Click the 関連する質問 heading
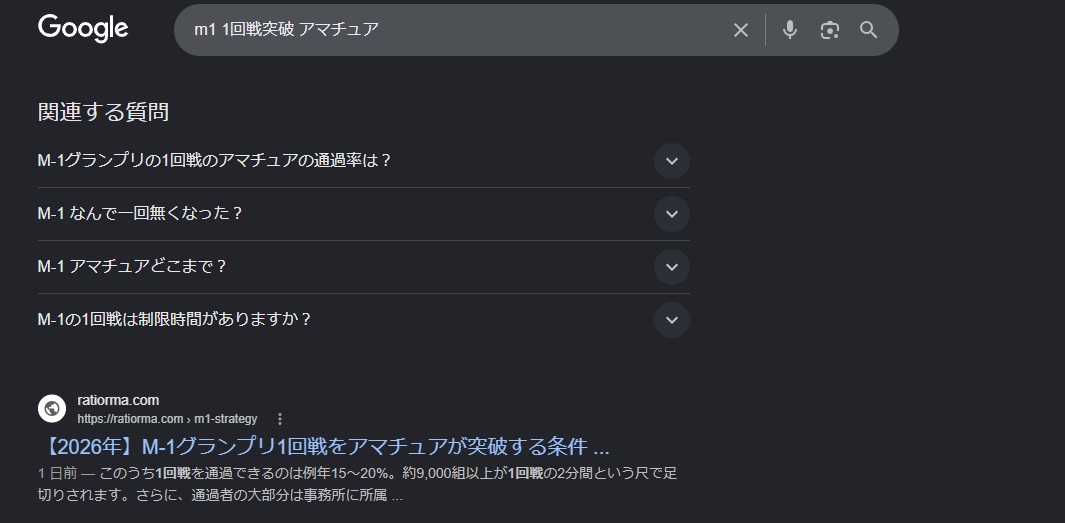The height and width of the screenshot is (523, 1065). click(x=103, y=112)
